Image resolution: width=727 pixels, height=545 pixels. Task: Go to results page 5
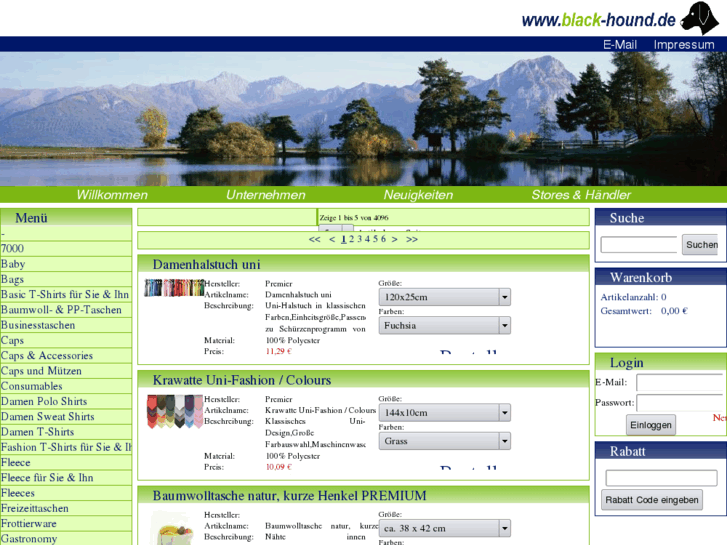375,239
